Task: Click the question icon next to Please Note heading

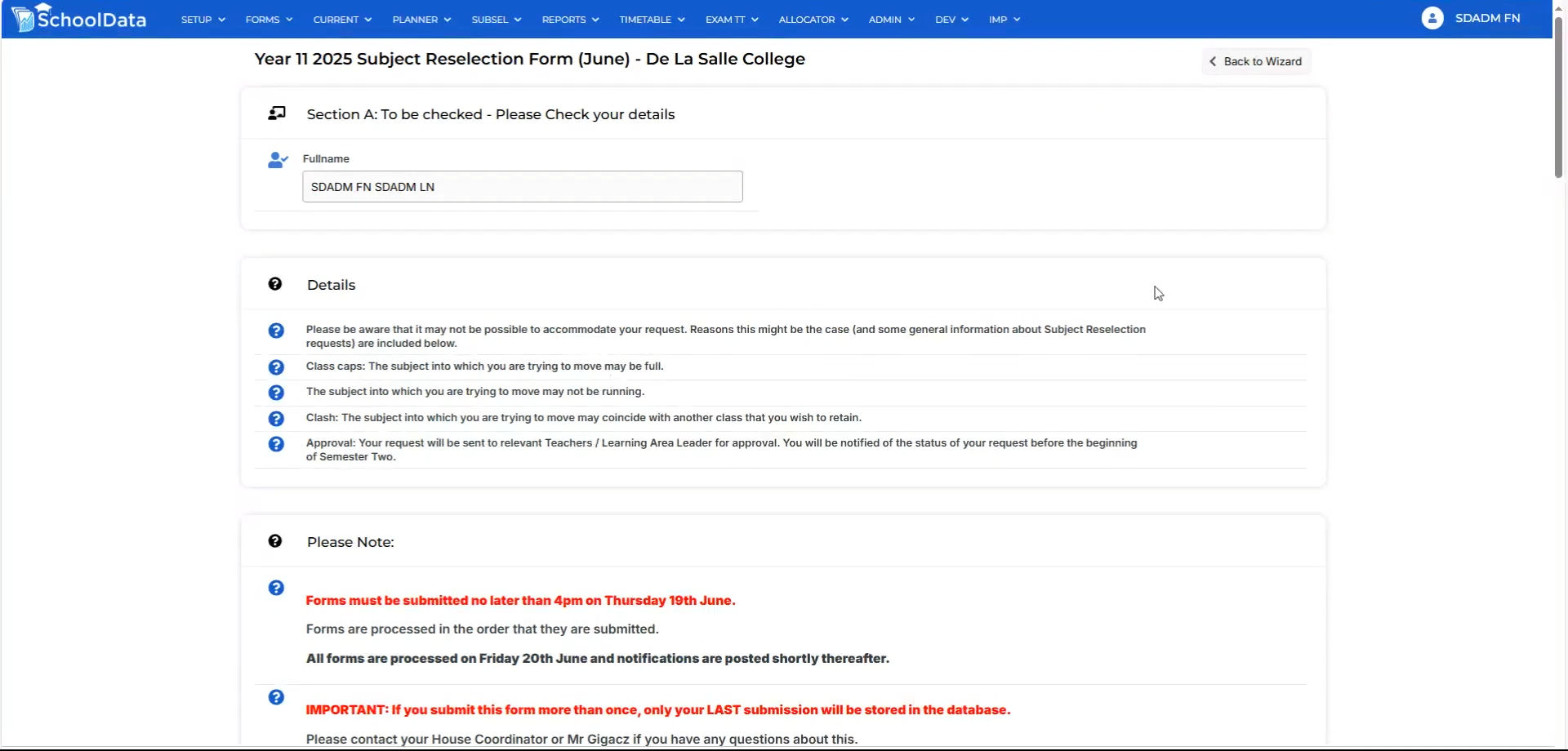Action: pos(275,541)
